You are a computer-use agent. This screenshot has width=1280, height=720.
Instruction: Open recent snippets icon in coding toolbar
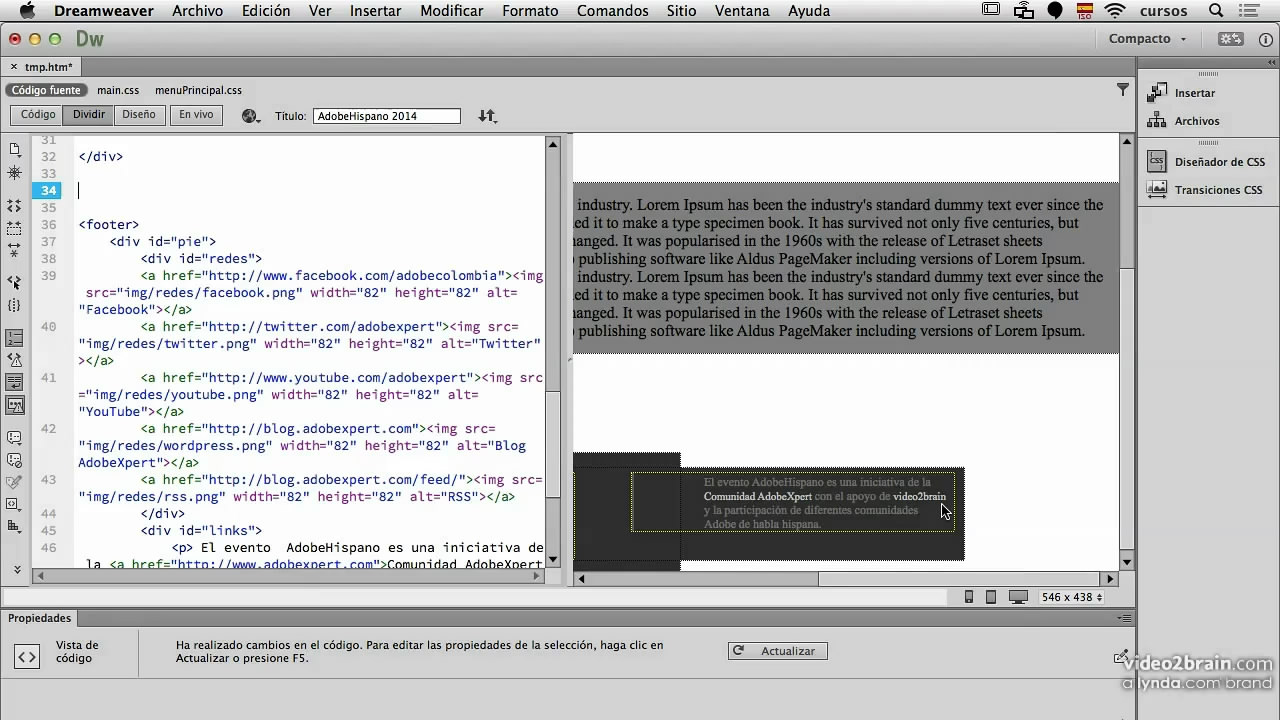tap(15, 504)
